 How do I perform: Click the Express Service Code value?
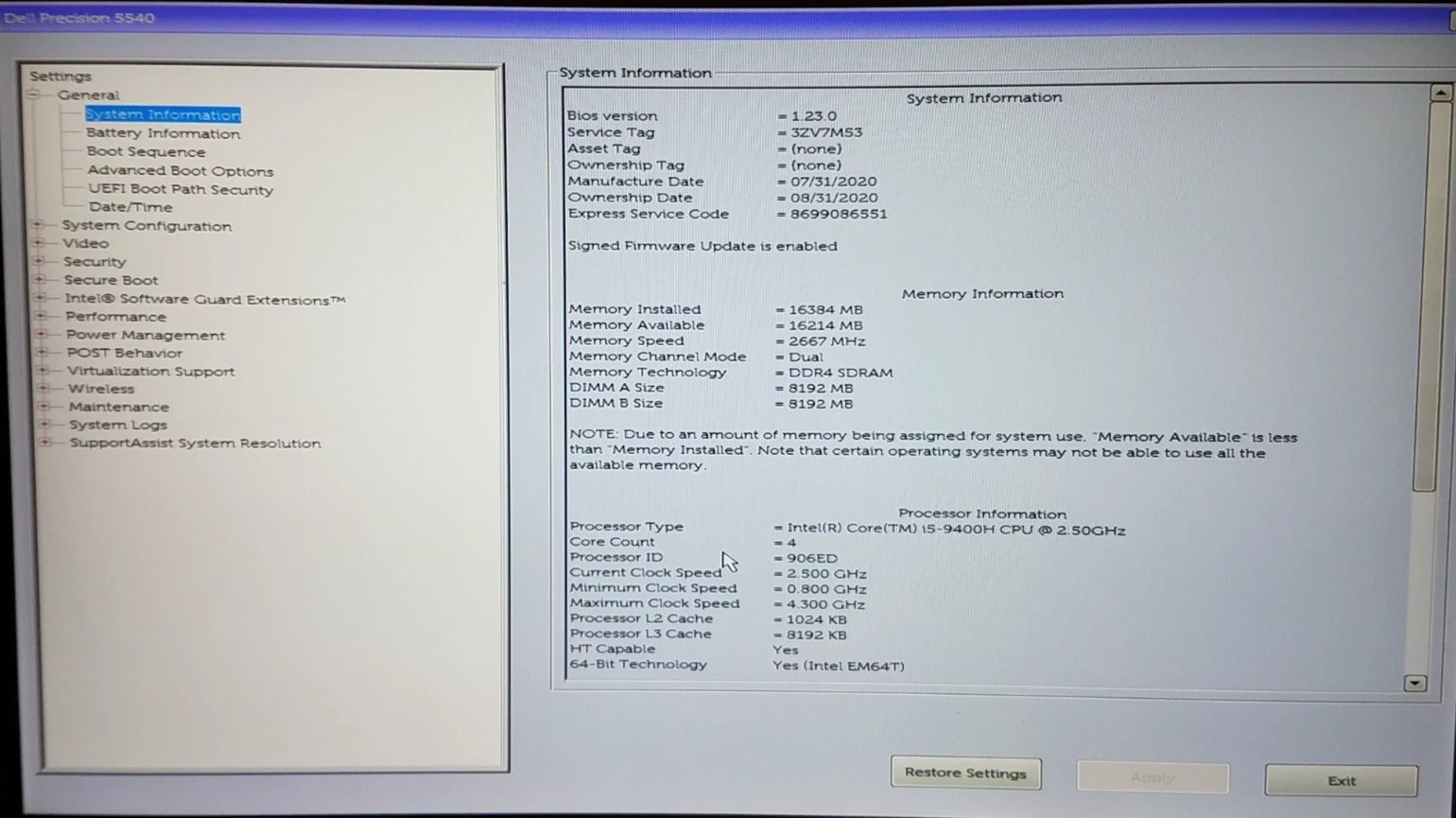[839, 214]
